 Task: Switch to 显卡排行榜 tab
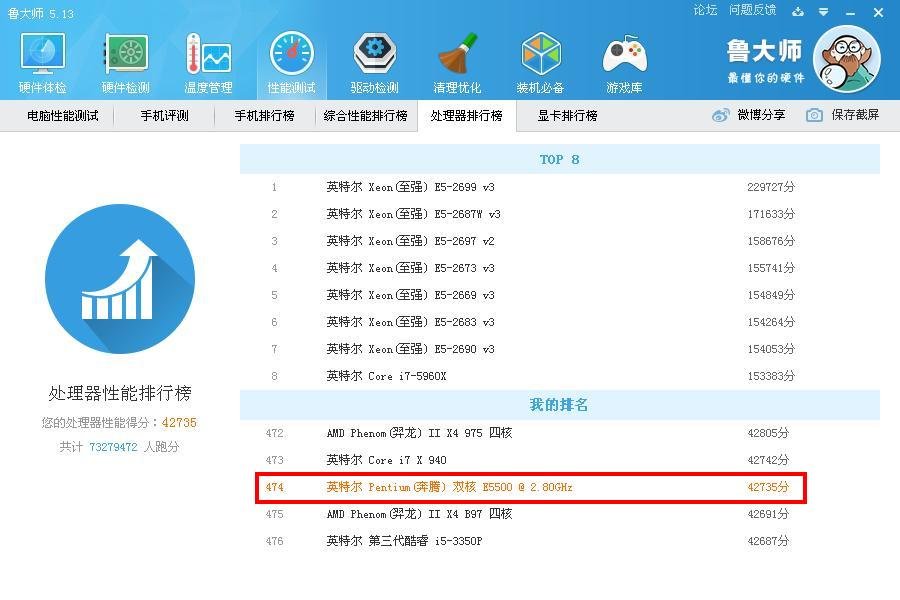[567, 116]
